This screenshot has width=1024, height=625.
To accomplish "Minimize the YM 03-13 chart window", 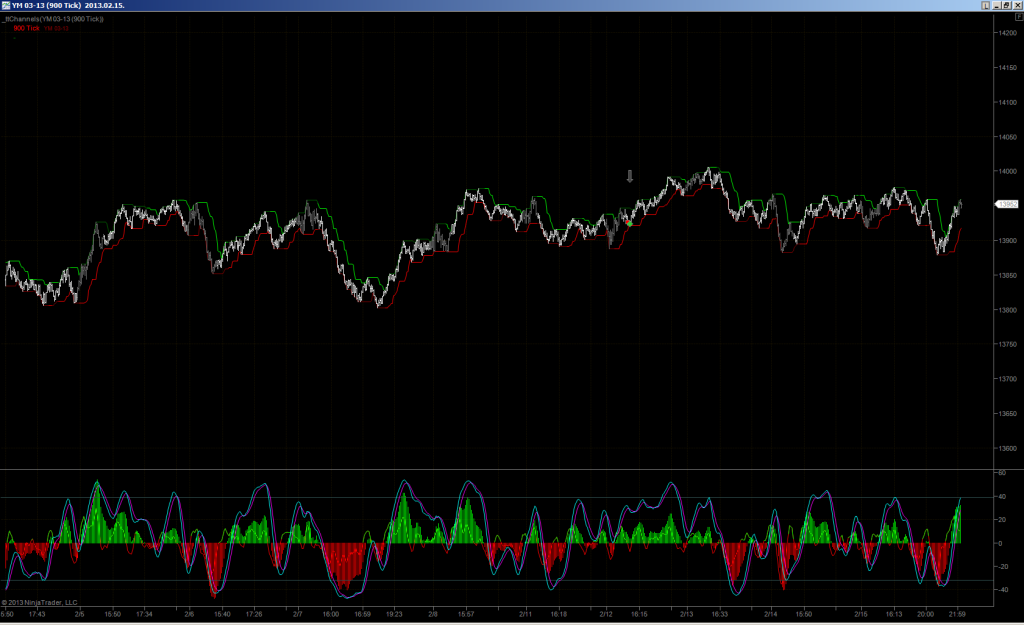I will coord(997,5).
